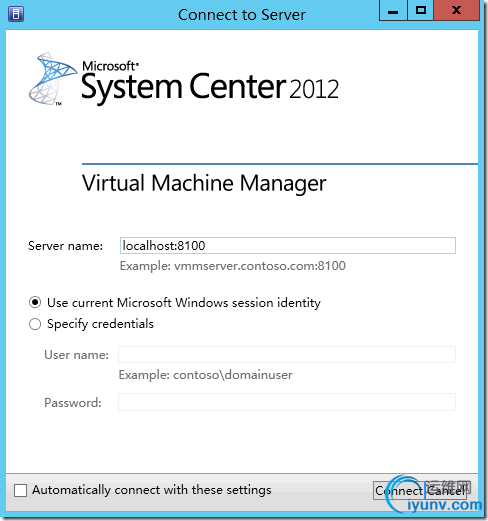This screenshot has height=521, width=488.
Task: Click the User name field
Action: click(287, 355)
